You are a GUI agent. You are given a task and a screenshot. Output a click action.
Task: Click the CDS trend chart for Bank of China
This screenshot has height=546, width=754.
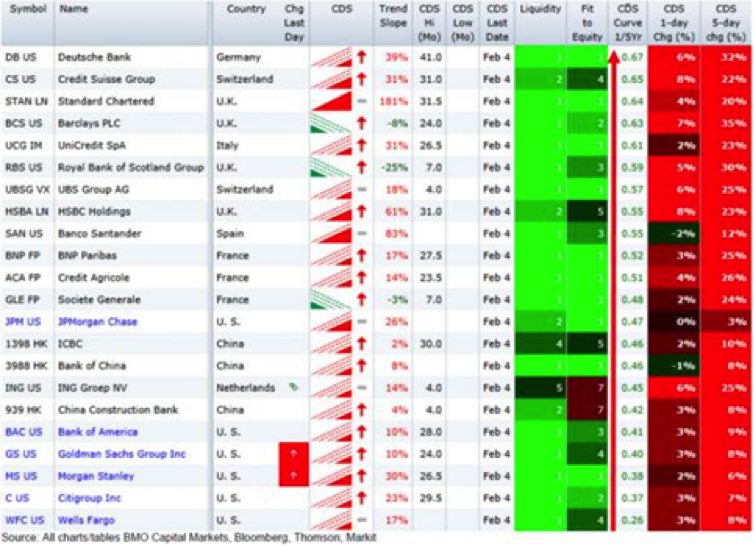[332, 366]
